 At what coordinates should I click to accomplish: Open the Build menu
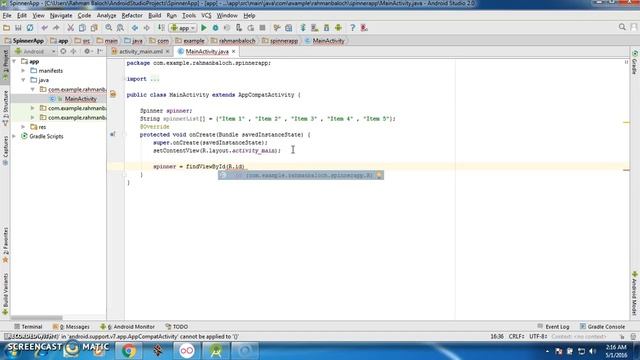[154, 16]
